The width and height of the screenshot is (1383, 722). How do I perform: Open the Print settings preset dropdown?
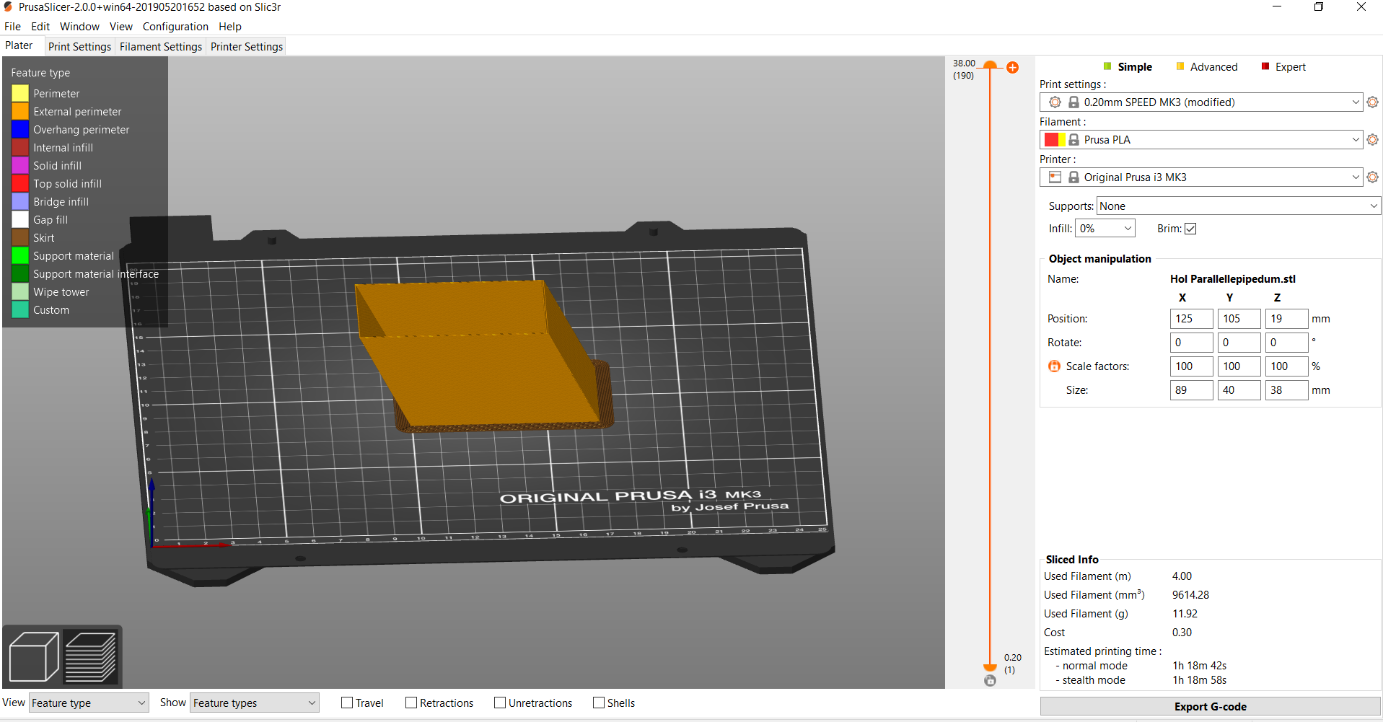pos(1201,102)
